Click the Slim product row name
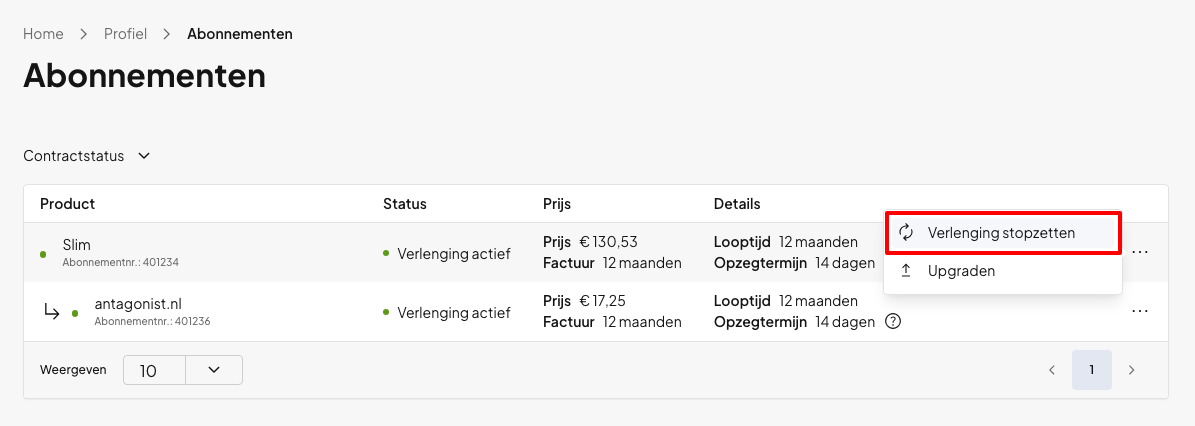This screenshot has height=426, width=1195. click(77, 245)
